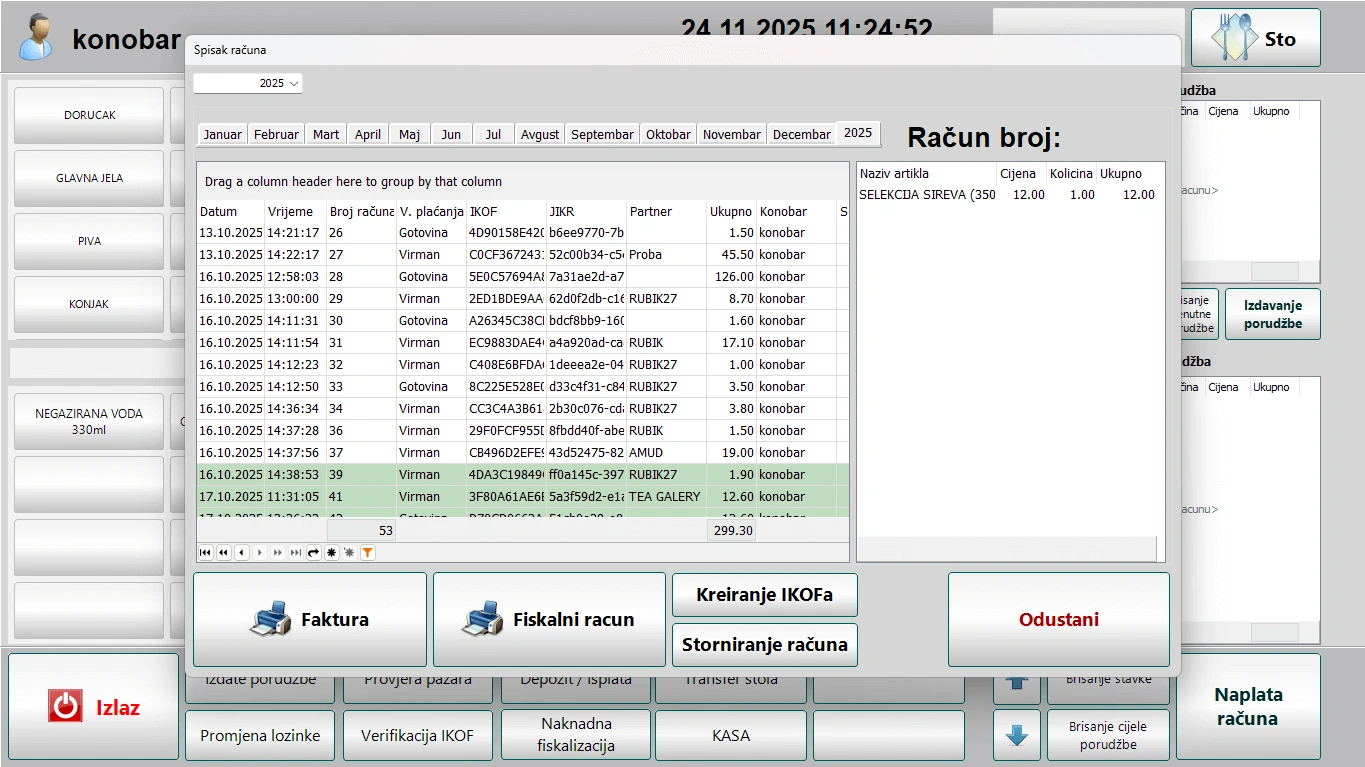
Task: Open the Sto table selection icon
Action: (1233, 38)
